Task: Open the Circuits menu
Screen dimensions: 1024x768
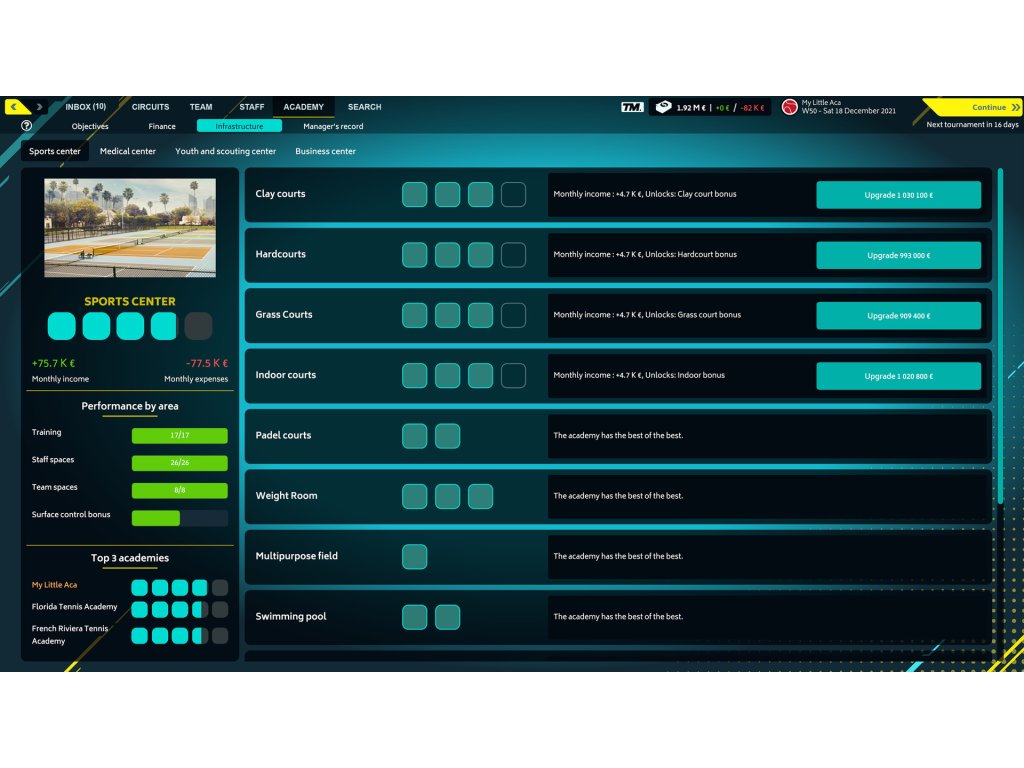Action: click(150, 106)
